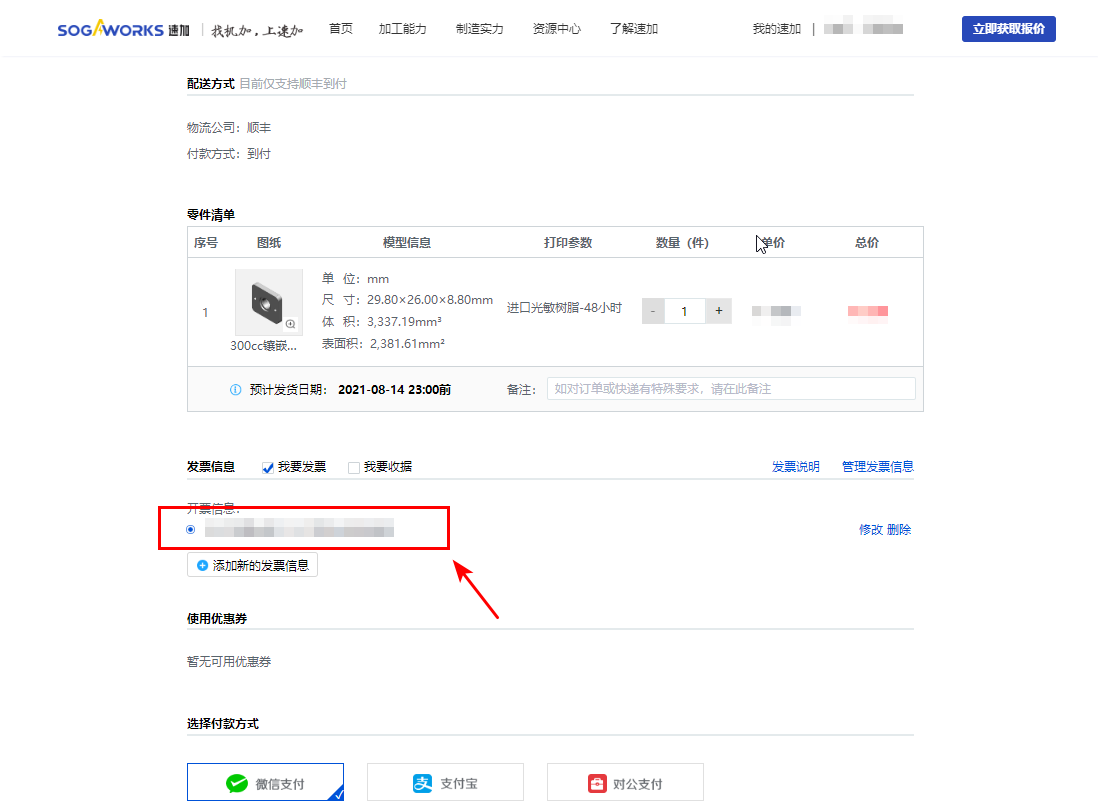The height and width of the screenshot is (806, 1098).
Task: Click the 对公支付 corporate payment icon
Action: pyautogui.click(x=597, y=781)
